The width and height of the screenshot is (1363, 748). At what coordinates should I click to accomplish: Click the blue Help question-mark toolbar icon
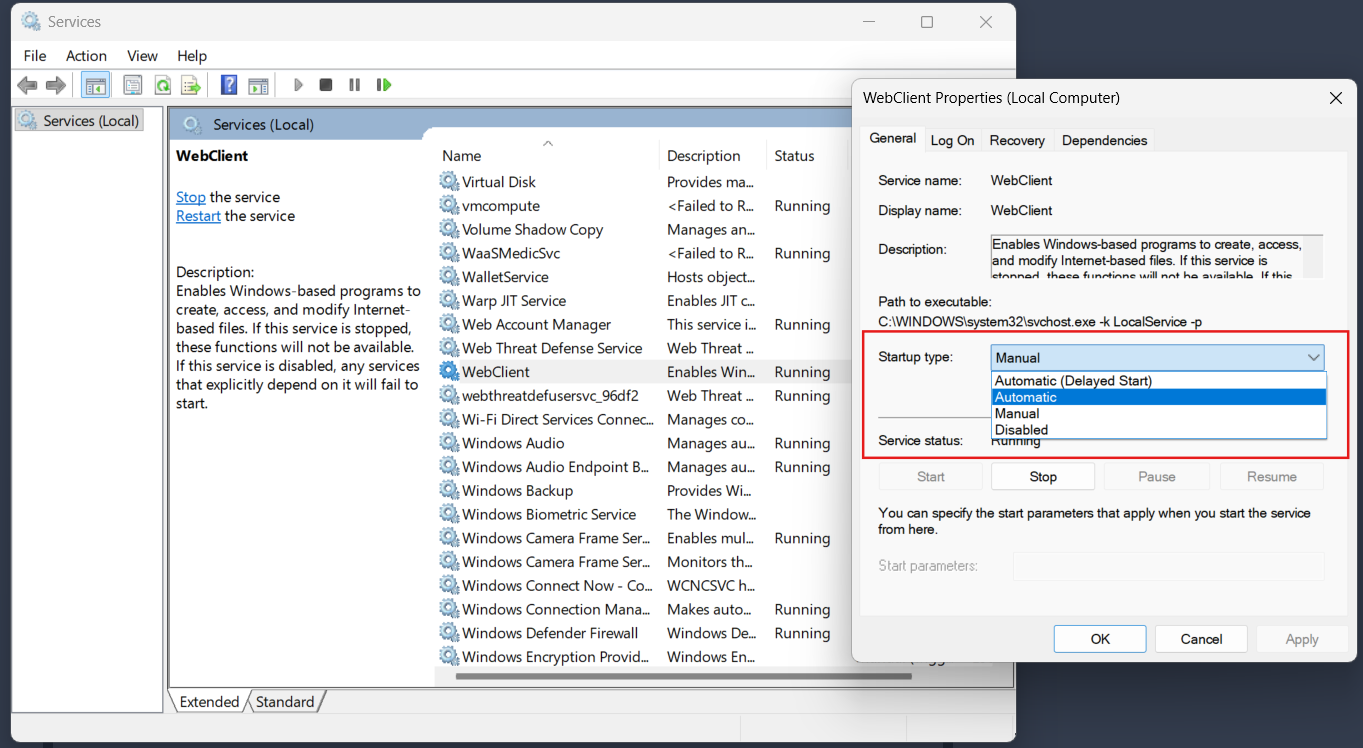(x=230, y=86)
